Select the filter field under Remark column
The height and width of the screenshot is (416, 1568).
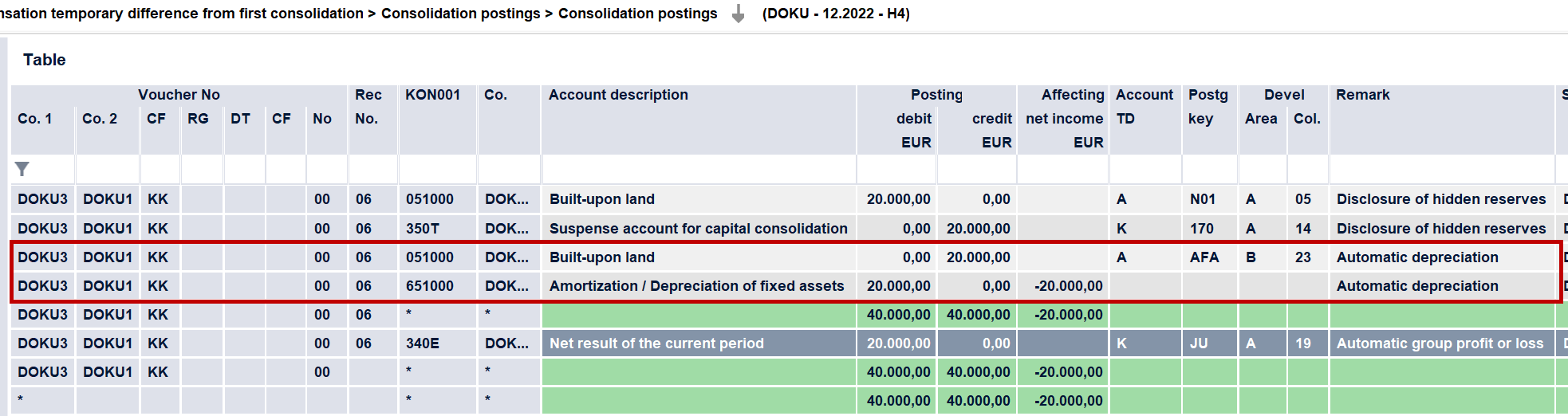(x=1442, y=169)
